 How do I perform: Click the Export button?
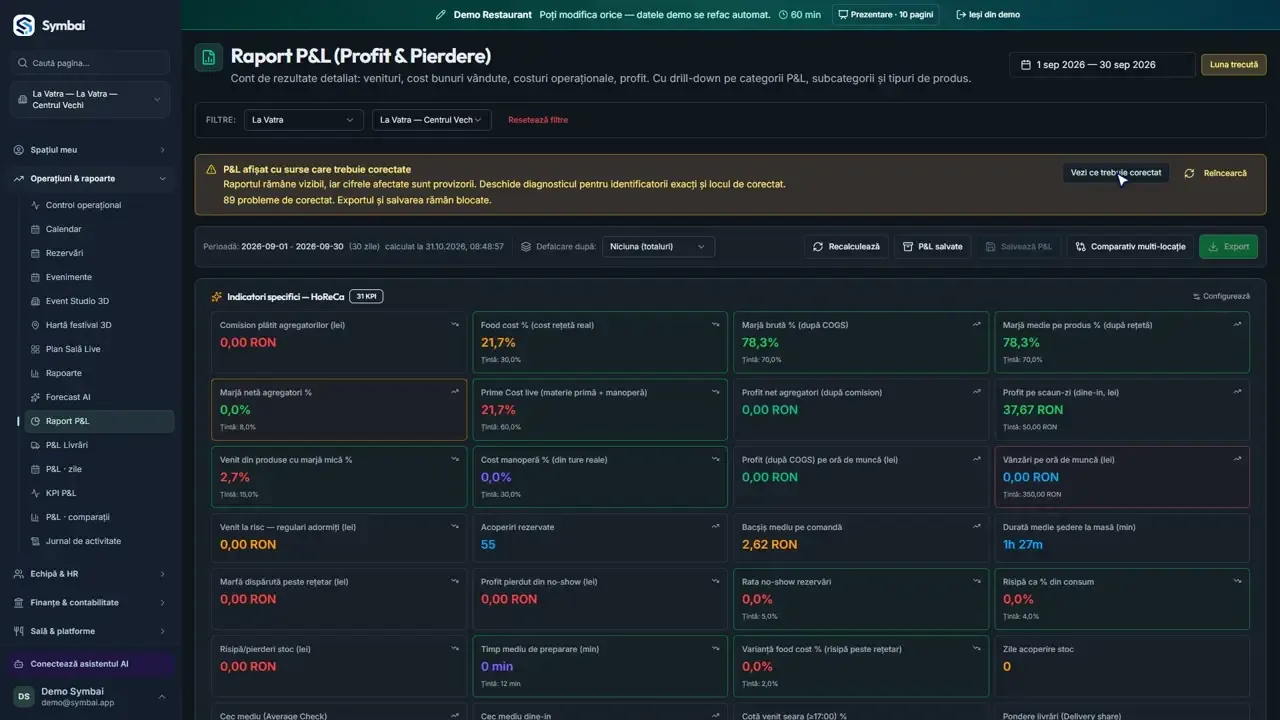[x=1228, y=246]
